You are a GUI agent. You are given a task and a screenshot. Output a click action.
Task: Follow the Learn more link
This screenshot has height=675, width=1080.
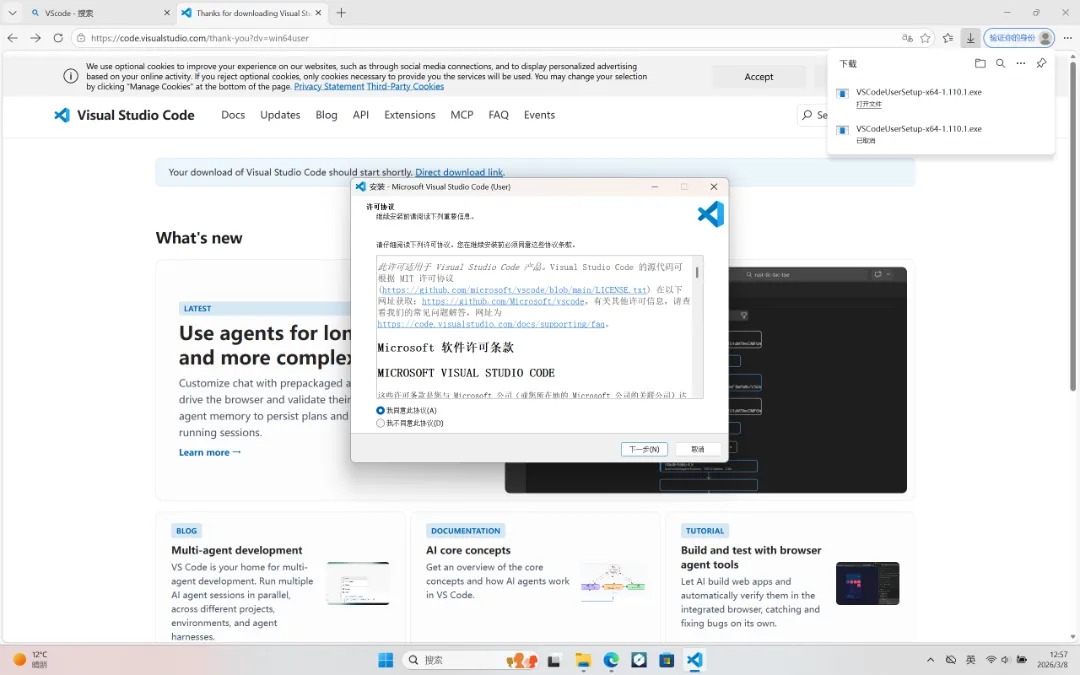209,453
